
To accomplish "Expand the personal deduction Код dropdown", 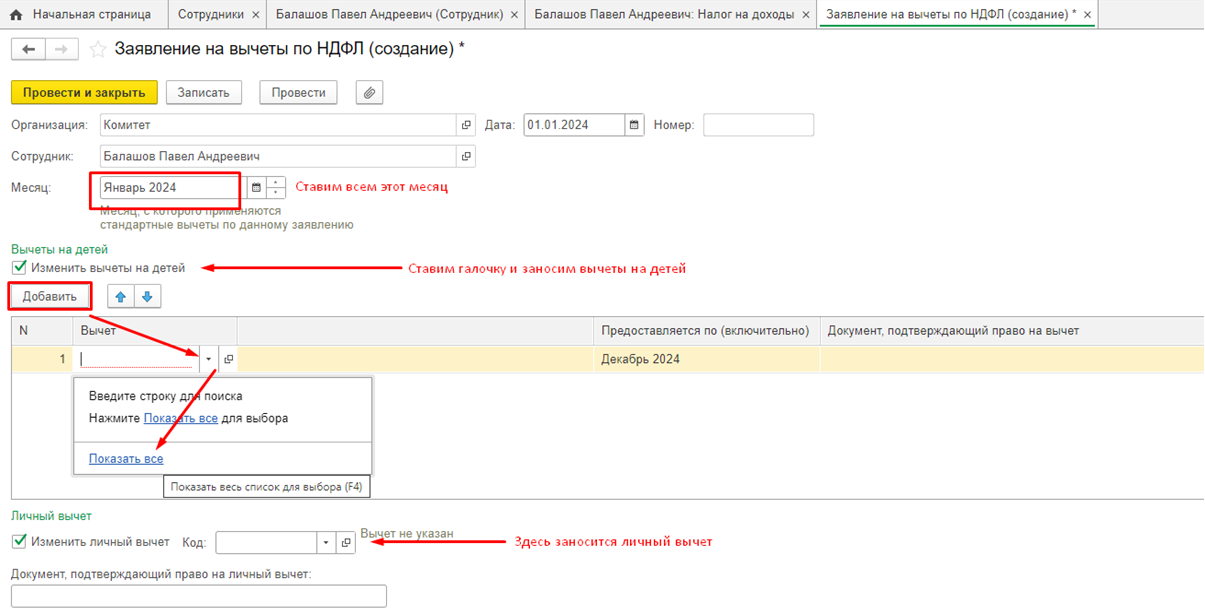I will (x=325, y=543).
